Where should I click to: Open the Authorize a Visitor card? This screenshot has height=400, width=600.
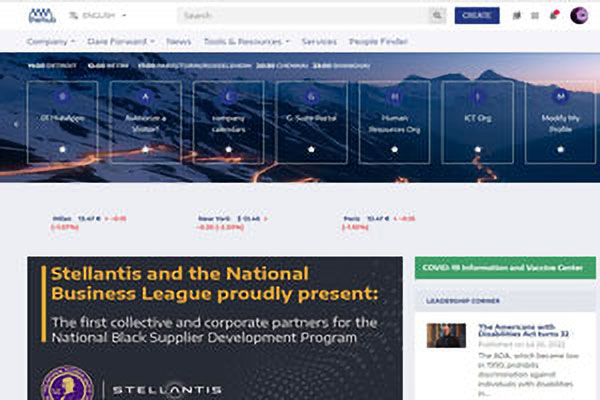pyautogui.click(x=145, y=122)
